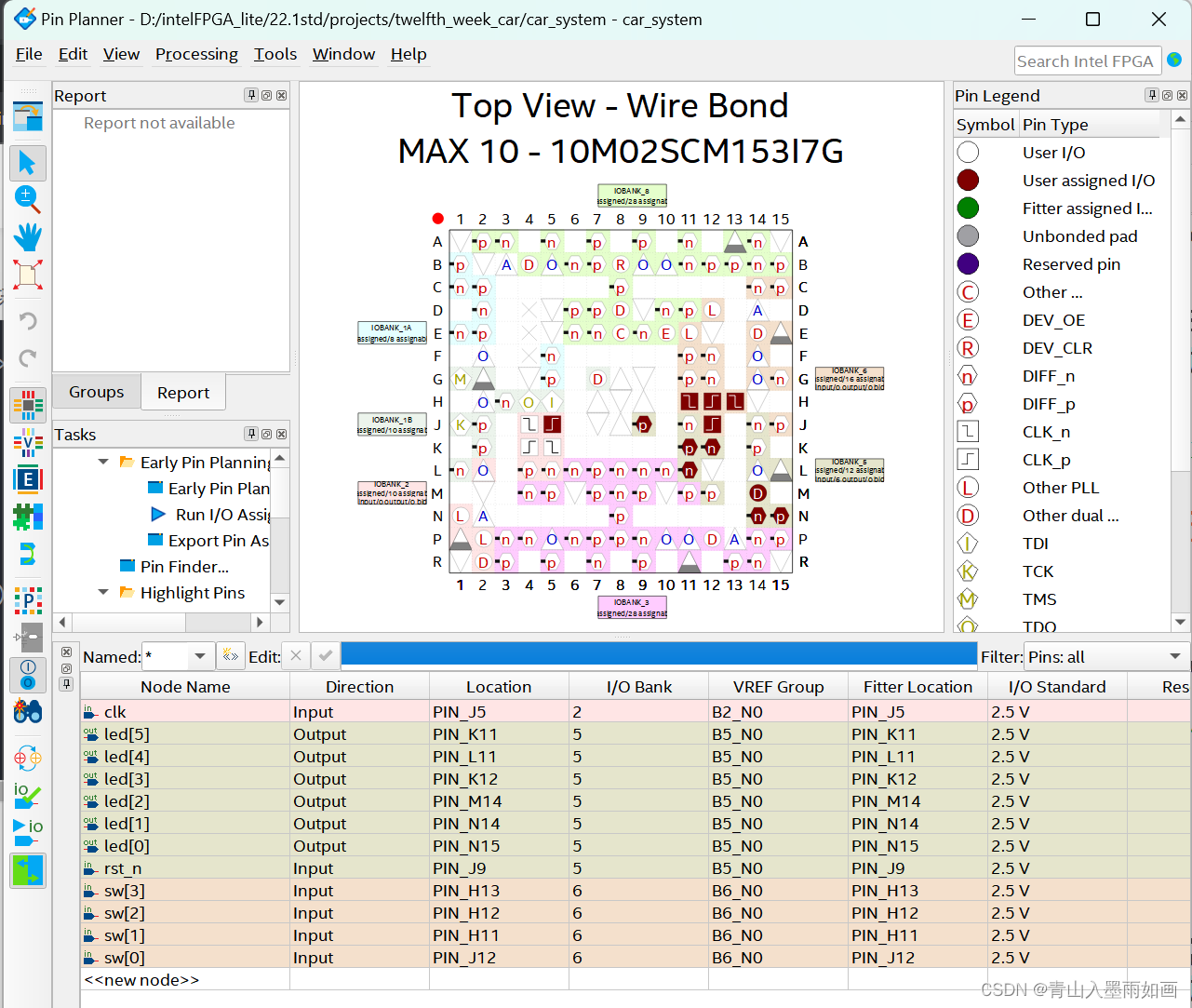Image resolution: width=1192 pixels, height=1008 pixels.
Task: Open the Tools menu
Action: click(x=275, y=54)
